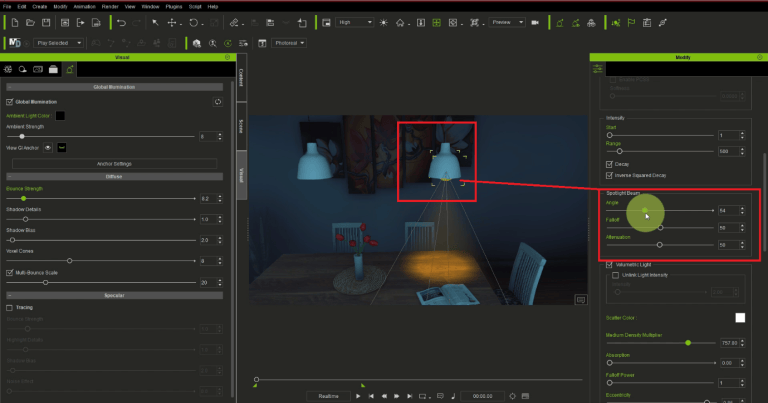Click the sun light icon next to High
The width and height of the screenshot is (768, 403).
pyautogui.click(x=384, y=23)
